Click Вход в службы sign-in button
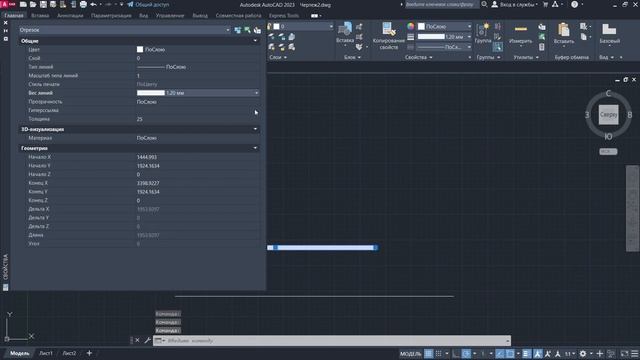Screen dimensions: 640x360 point(515,4)
